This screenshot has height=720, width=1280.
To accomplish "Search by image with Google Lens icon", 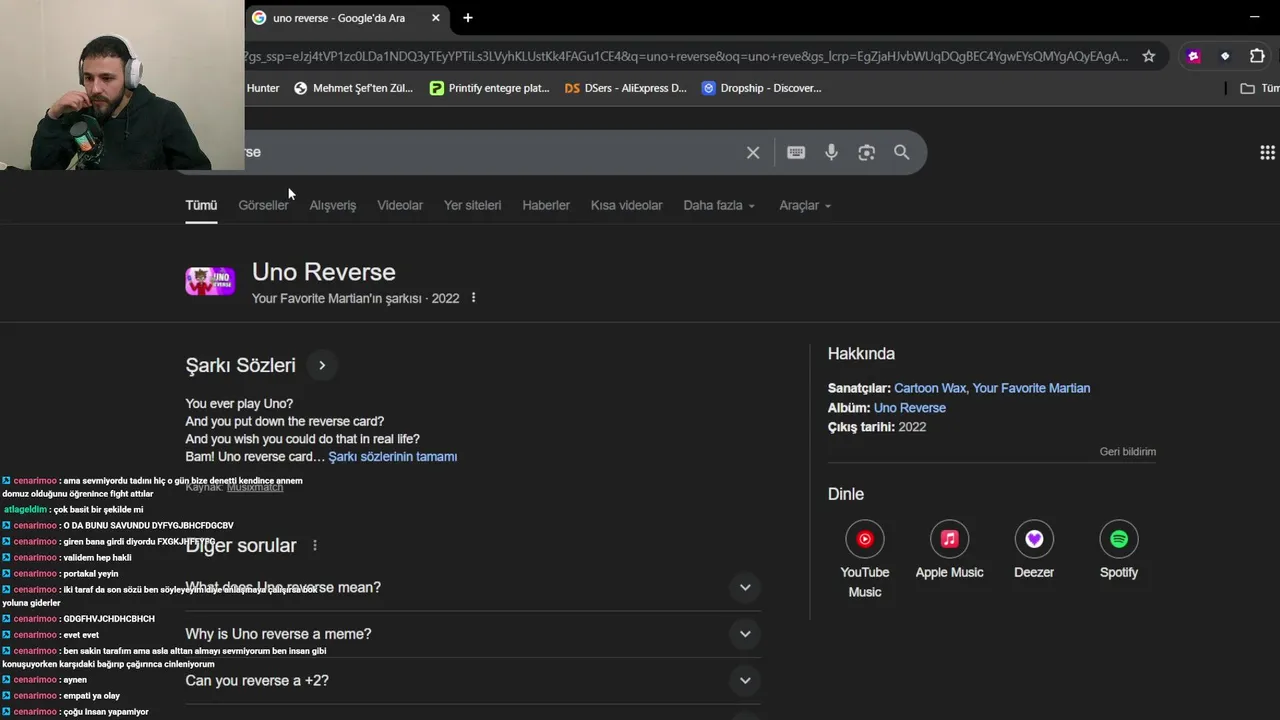I will [866, 152].
